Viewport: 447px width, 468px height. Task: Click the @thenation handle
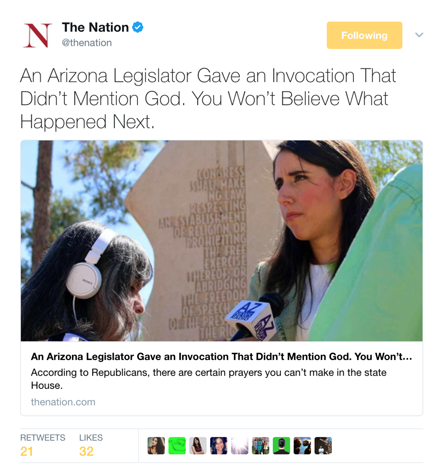tap(87, 43)
